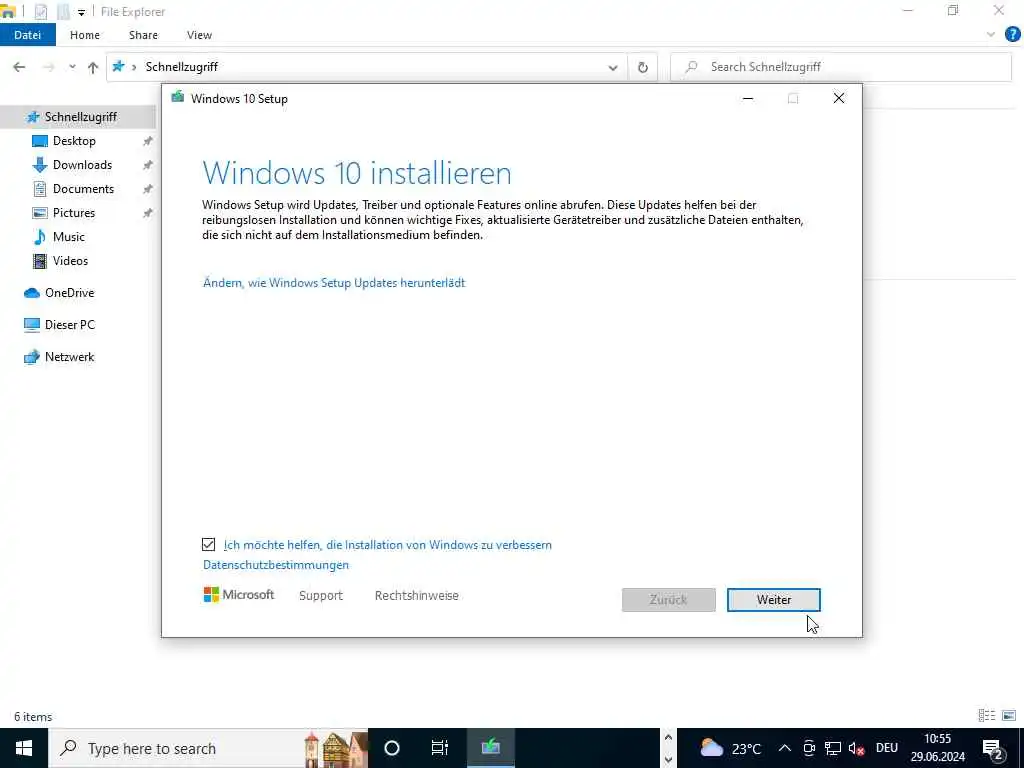Switch to the Home ribbon tab

[85, 35]
